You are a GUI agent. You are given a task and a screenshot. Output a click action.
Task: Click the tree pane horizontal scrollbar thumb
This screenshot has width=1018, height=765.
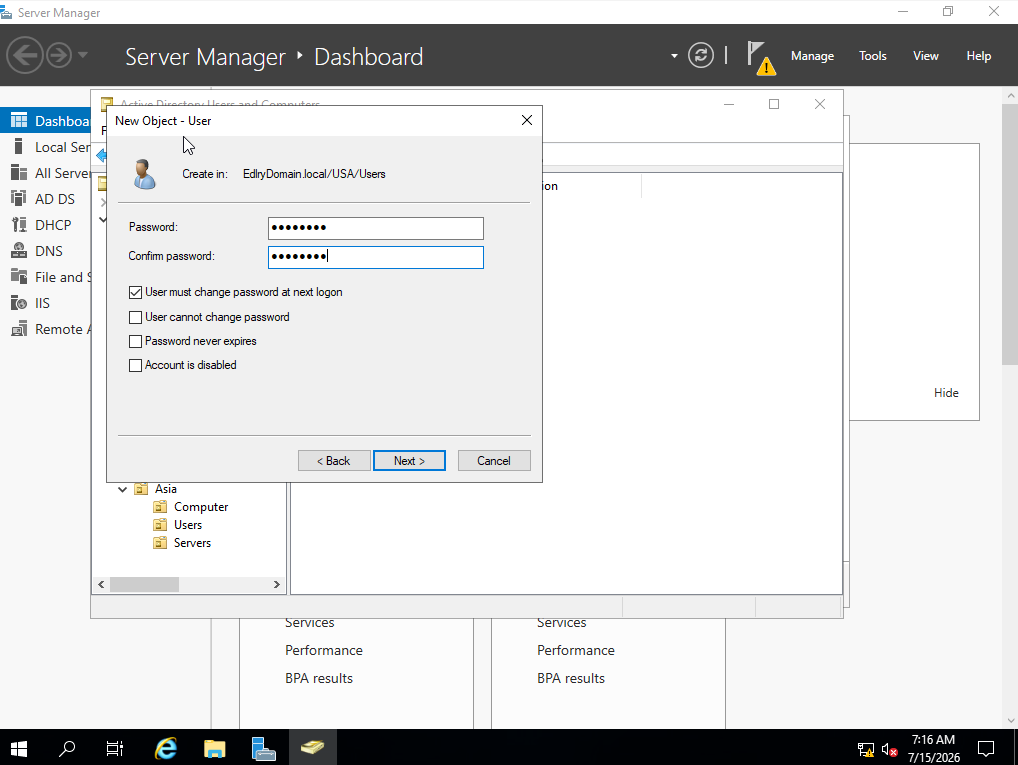click(144, 584)
